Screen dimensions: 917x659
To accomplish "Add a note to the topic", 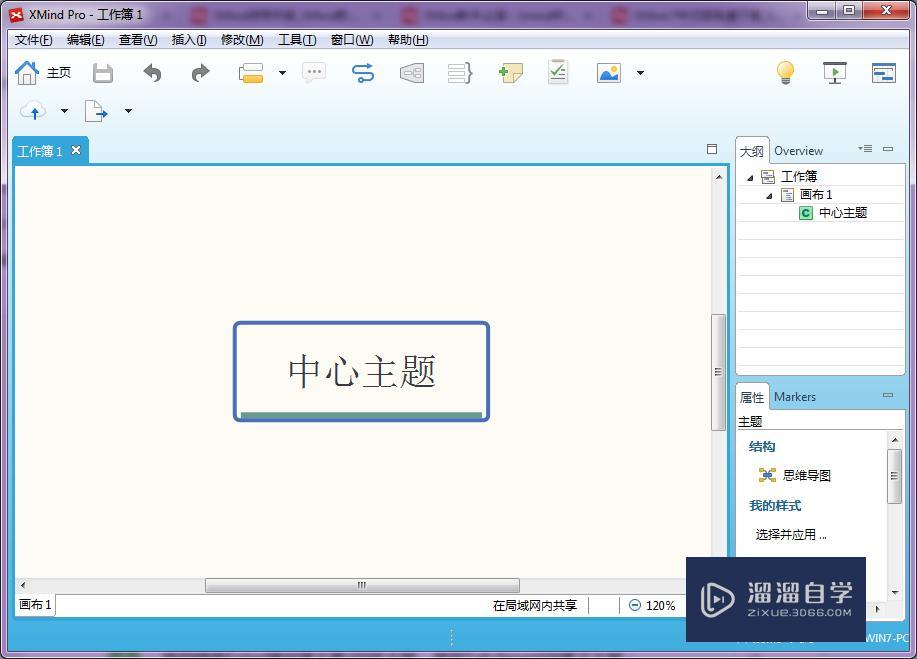I will [510, 73].
